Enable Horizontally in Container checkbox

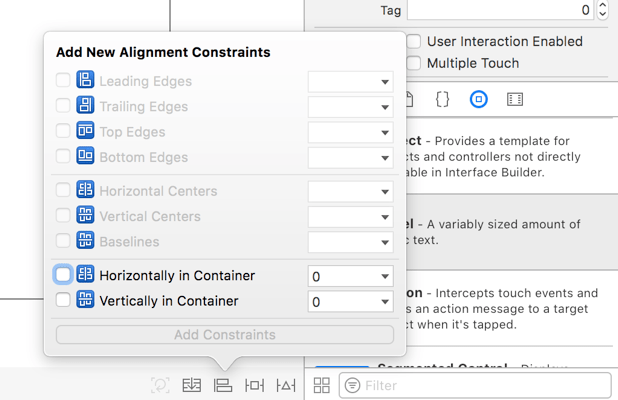(x=63, y=275)
